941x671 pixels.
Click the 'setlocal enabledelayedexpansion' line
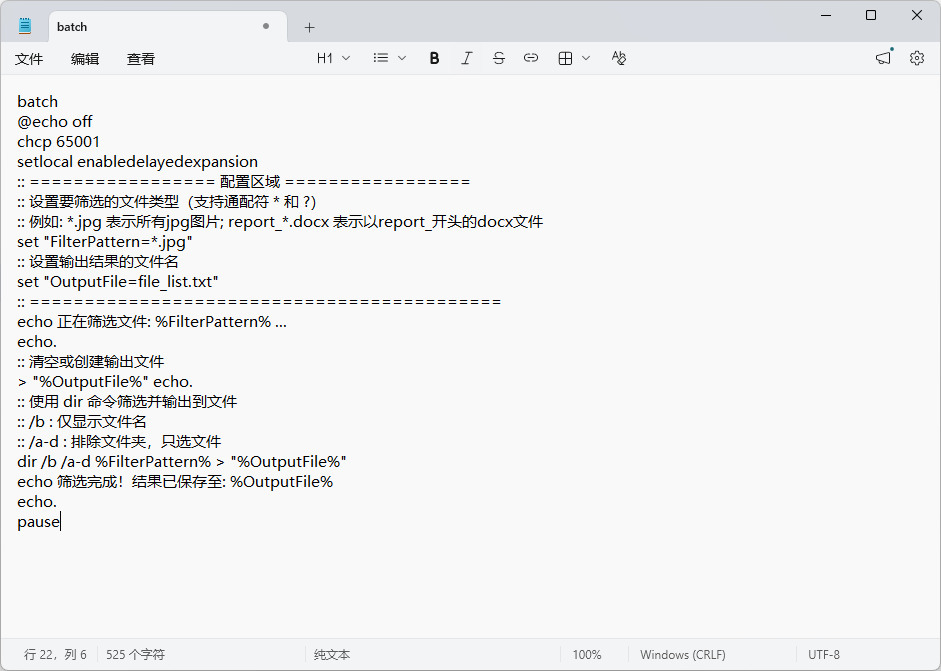137,161
